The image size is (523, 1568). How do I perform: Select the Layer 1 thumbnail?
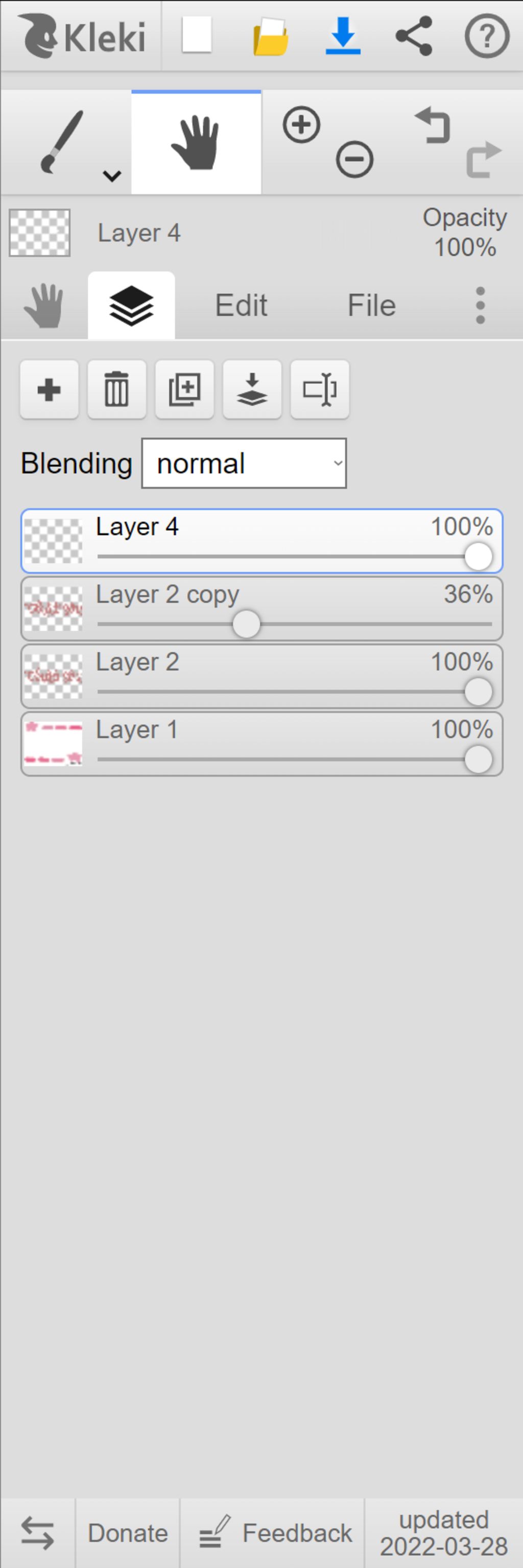coord(53,744)
